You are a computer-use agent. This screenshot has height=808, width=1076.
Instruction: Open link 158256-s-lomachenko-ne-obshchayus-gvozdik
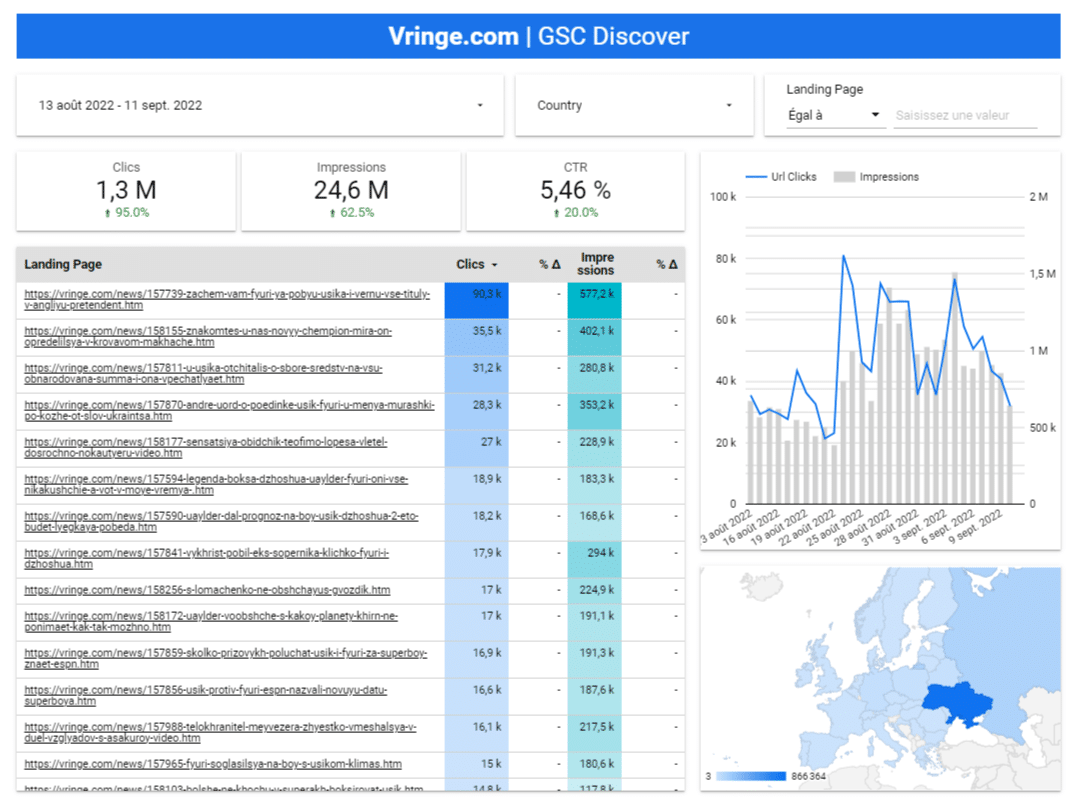click(x=207, y=590)
